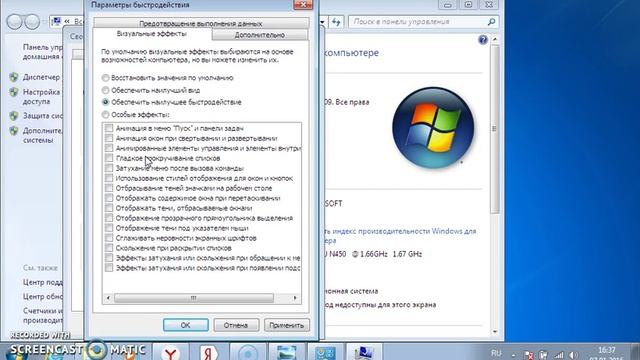Screen dimensions: 640x360
Task: Switch the RU input language indicator
Action: pos(496,353)
